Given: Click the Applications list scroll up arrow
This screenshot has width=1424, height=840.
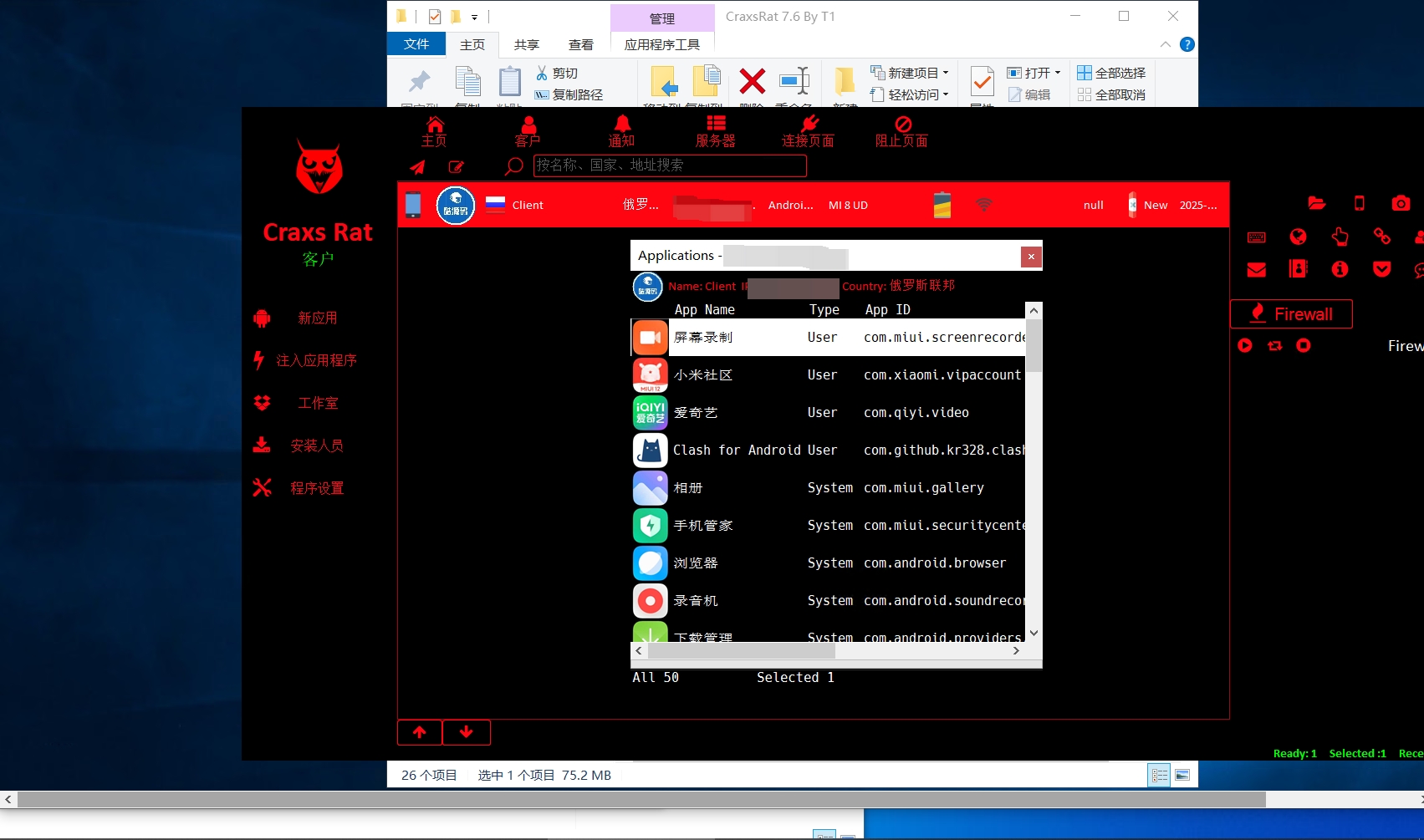Looking at the screenshot, I should click(1034, 310).
